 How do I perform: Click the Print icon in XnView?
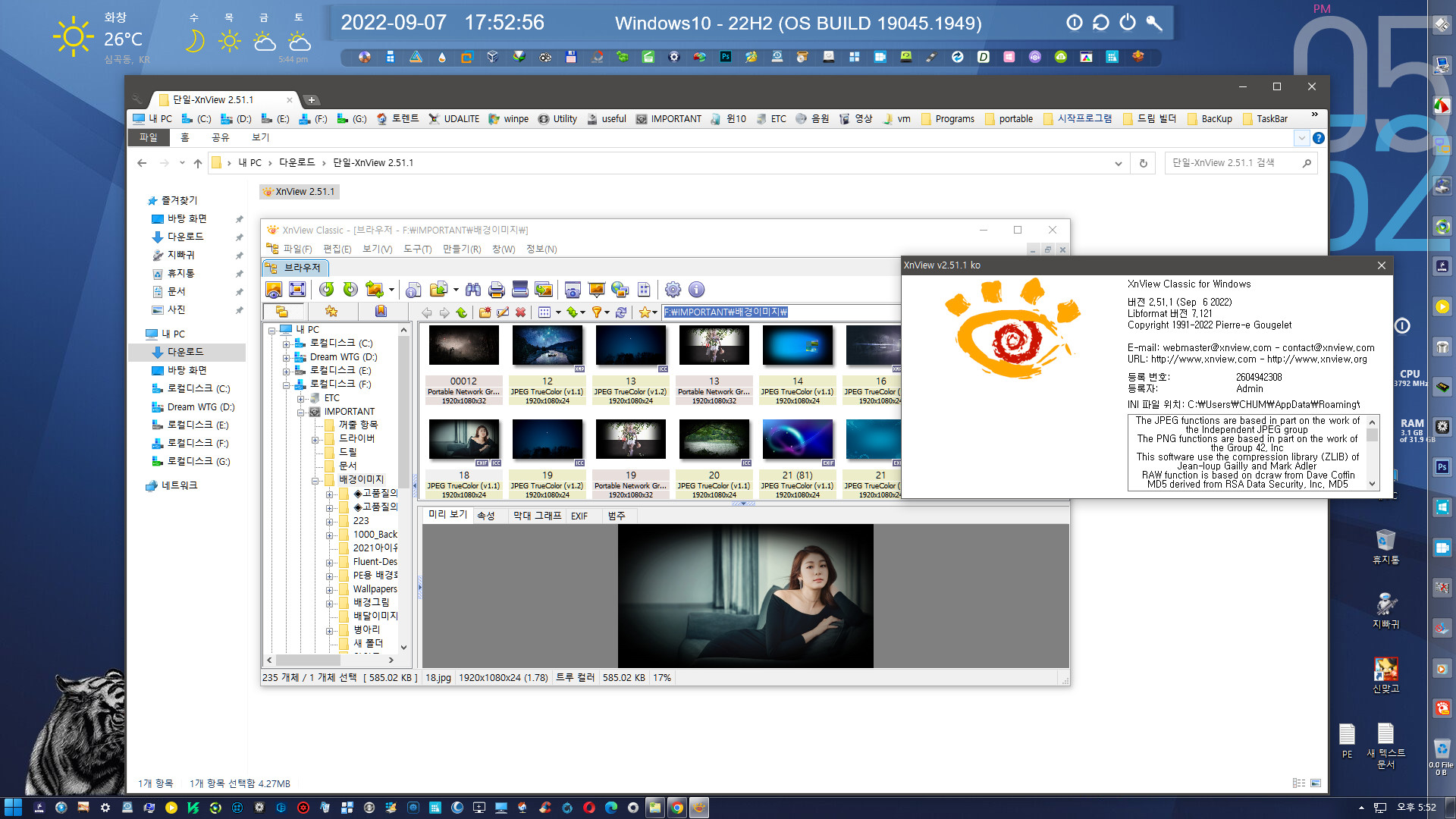[x=497, y=290]
